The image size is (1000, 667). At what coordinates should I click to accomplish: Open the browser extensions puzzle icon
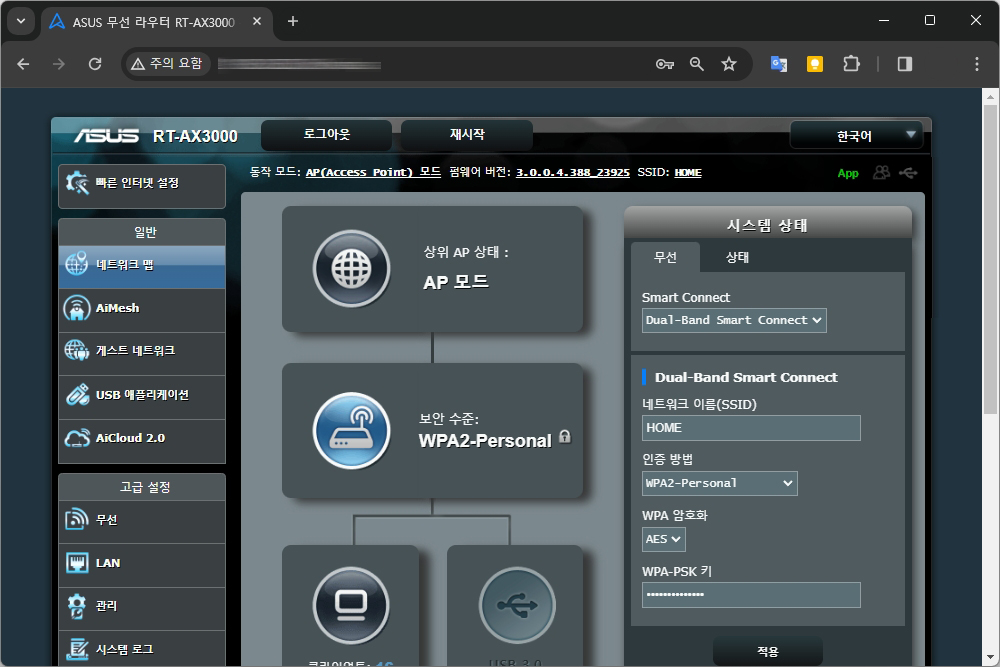click(x=851, y=64)
